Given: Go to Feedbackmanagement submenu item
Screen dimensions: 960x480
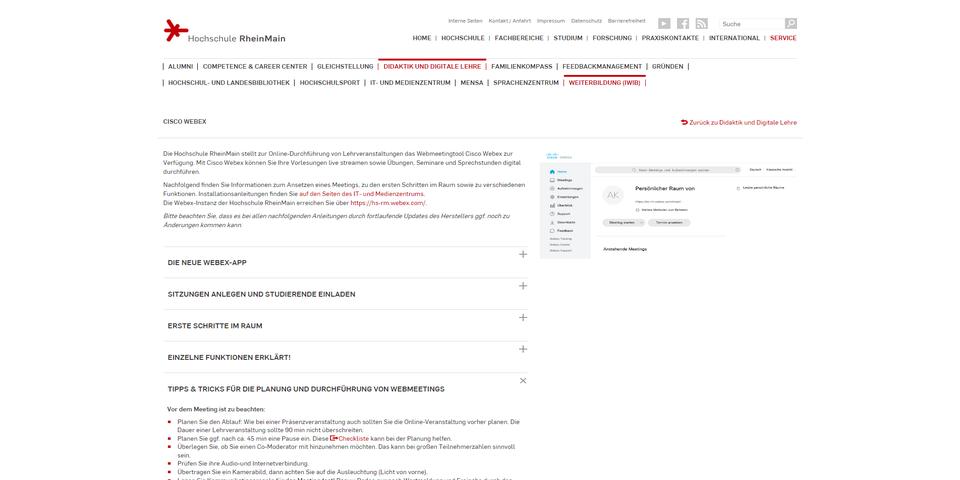Looking at the screenshot, I should tap(602, 66).
